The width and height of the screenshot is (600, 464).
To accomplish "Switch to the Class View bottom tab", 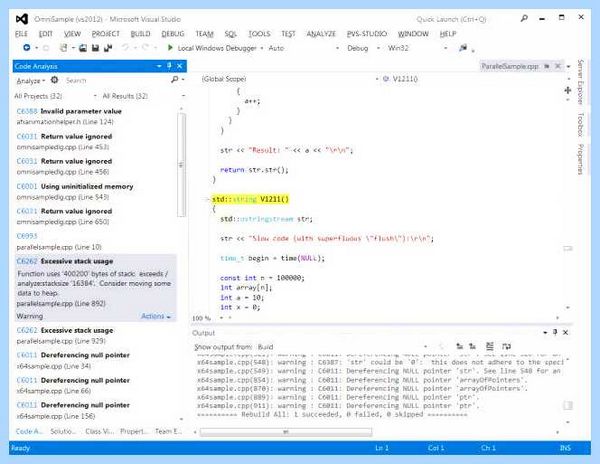I will pyautogui.click(x=99, y=431).
